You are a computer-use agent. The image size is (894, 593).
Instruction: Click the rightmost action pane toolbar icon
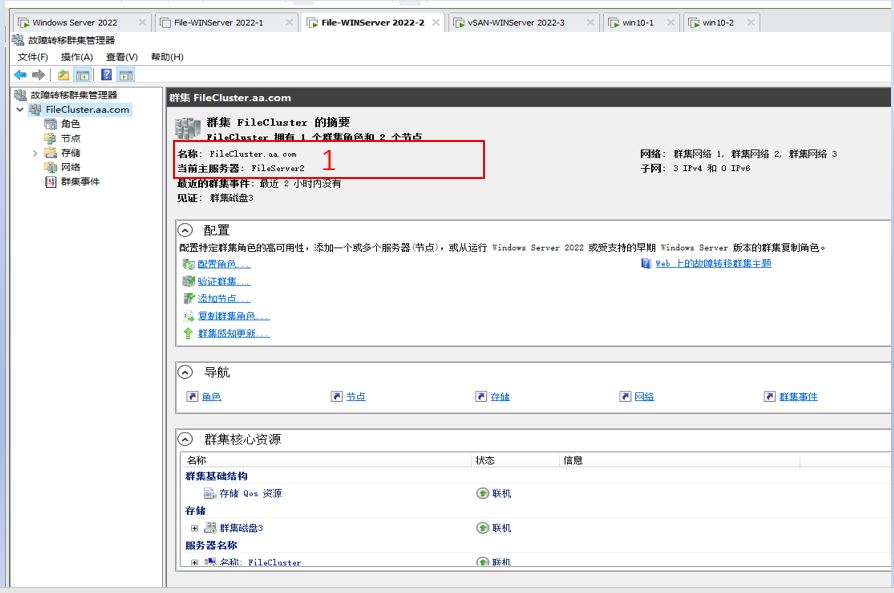(x=127, y=76)
